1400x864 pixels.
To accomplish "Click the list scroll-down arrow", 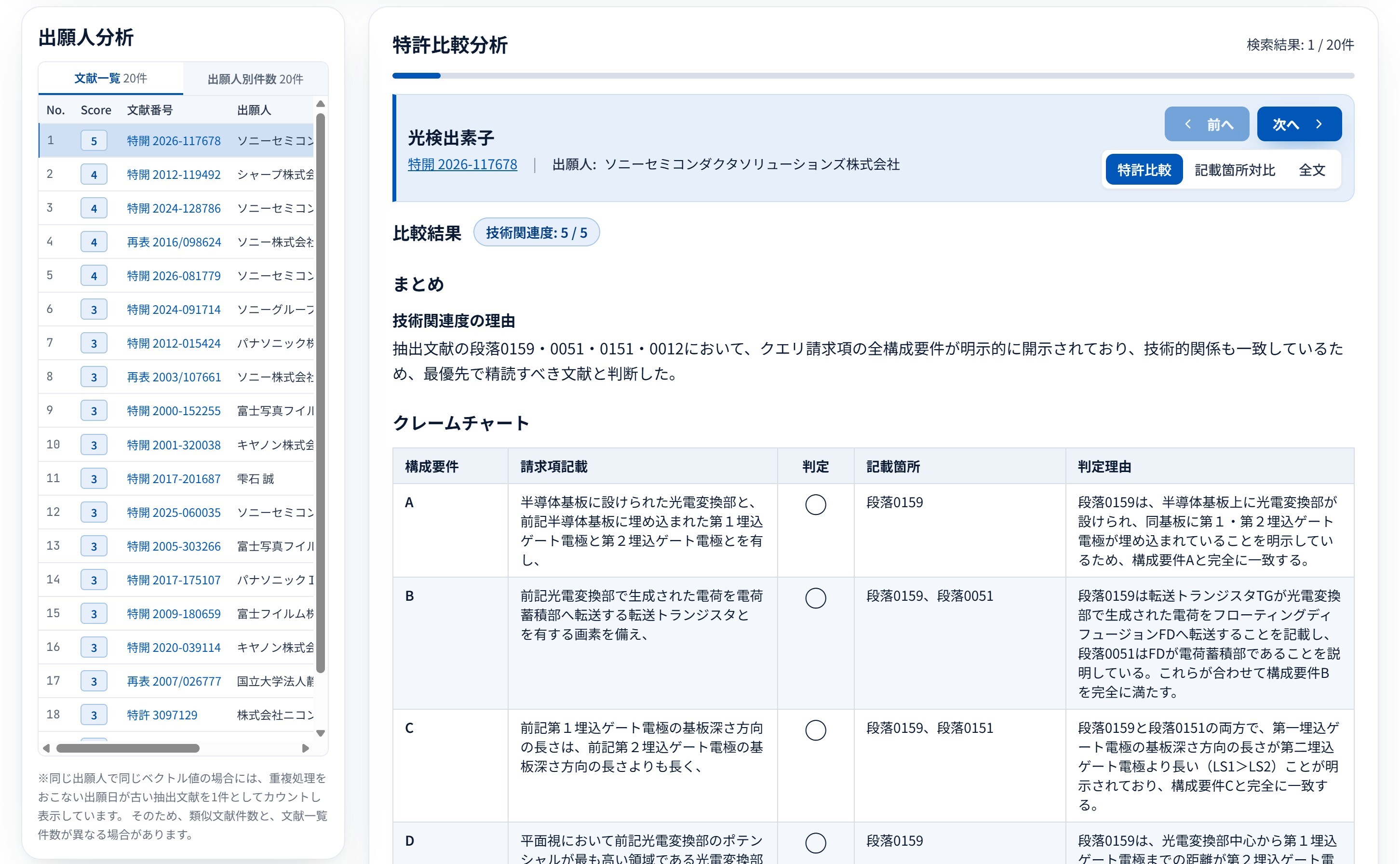I will coord(321,732).
